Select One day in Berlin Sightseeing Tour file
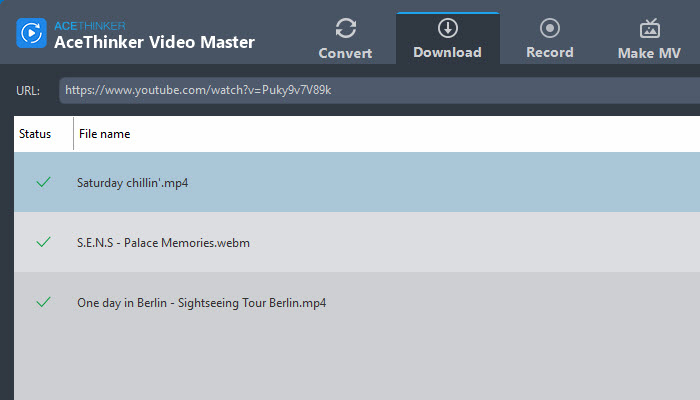700x400 pixels. (x=357, y=302)
